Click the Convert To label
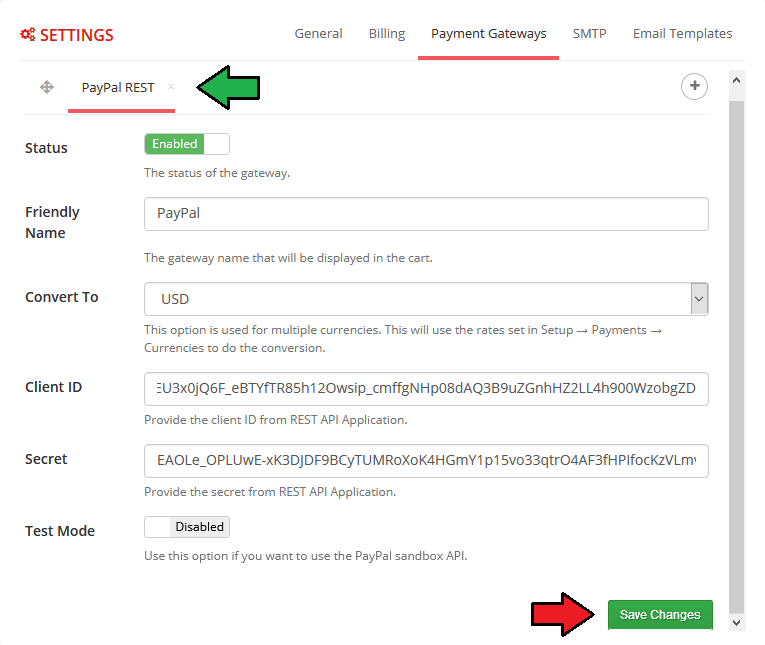 pyautogui.click(x=61, y=297)
